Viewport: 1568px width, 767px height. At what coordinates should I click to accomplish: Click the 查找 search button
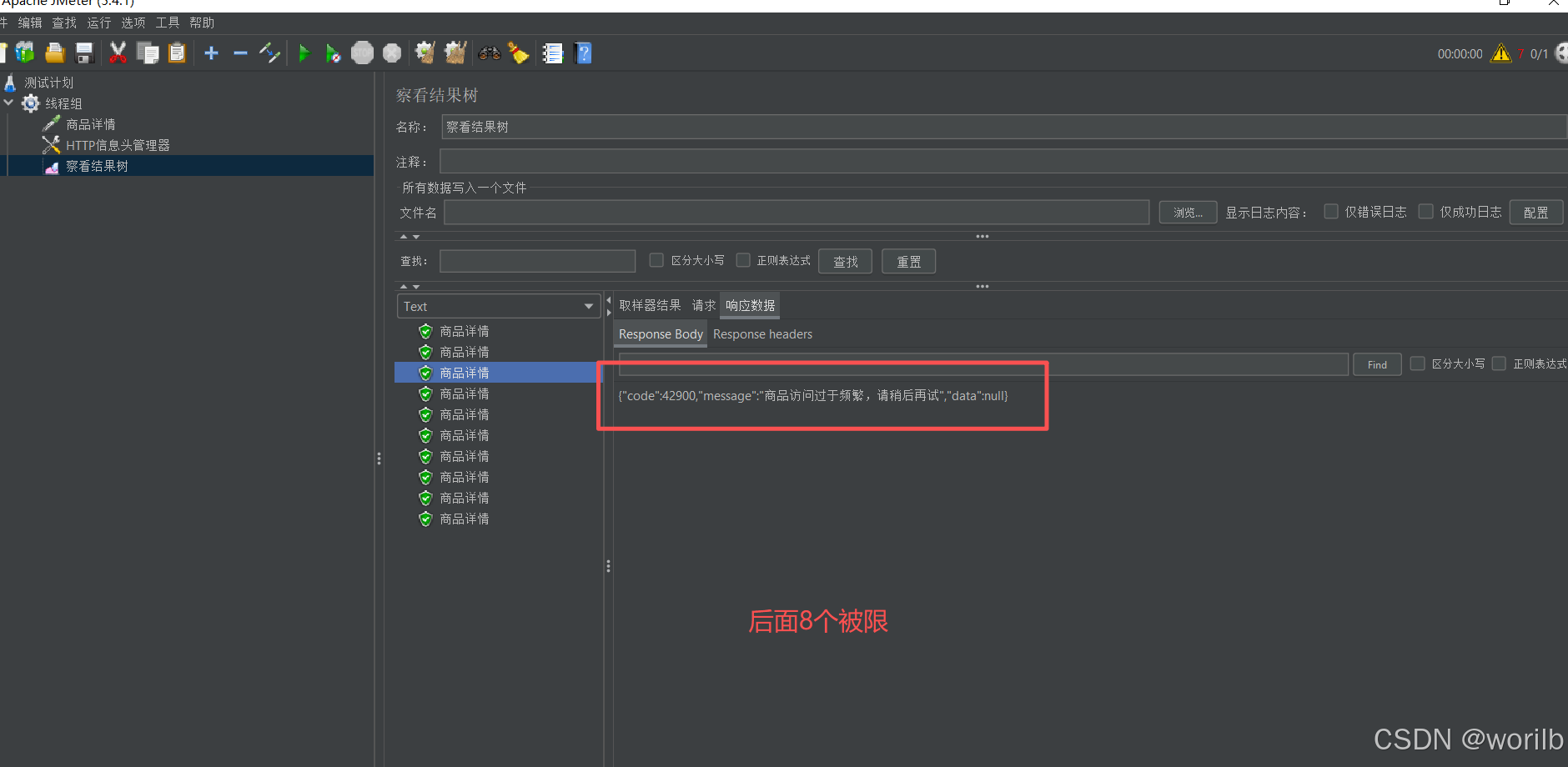(845, 262)
